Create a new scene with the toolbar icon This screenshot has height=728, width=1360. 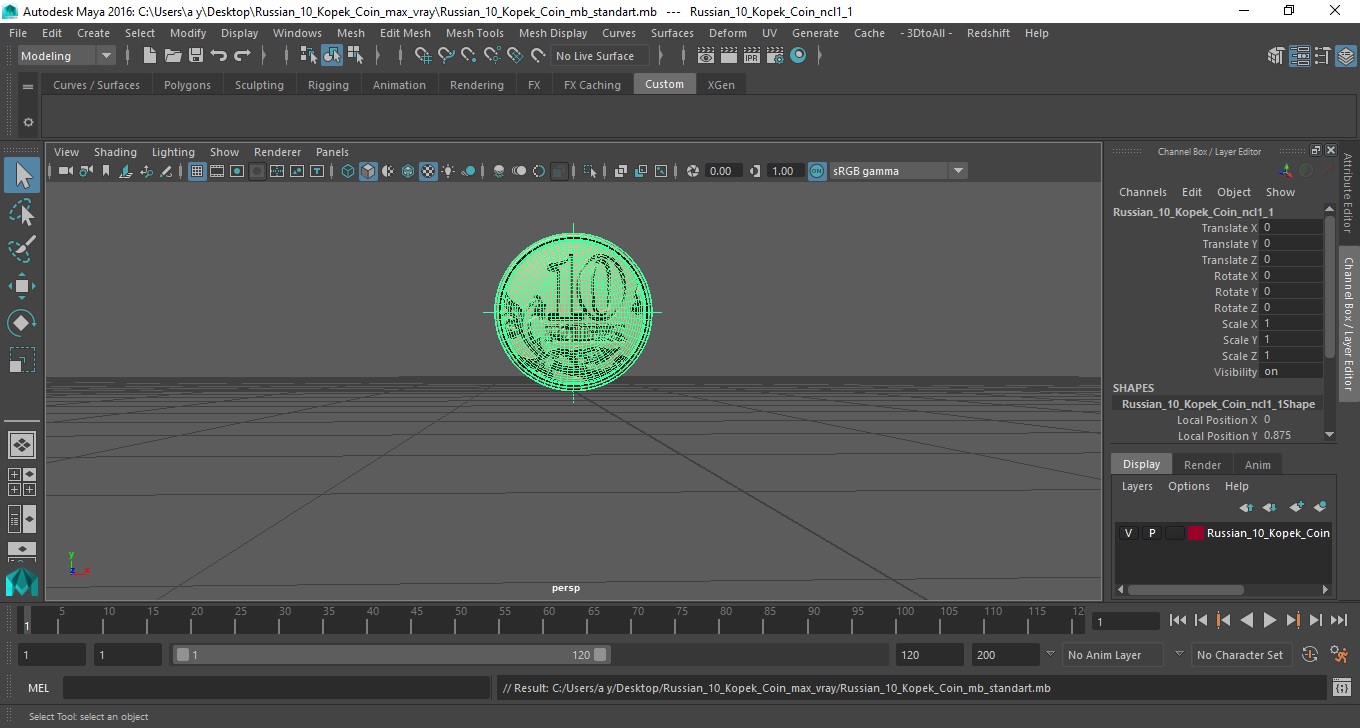[x=148, y=56]
